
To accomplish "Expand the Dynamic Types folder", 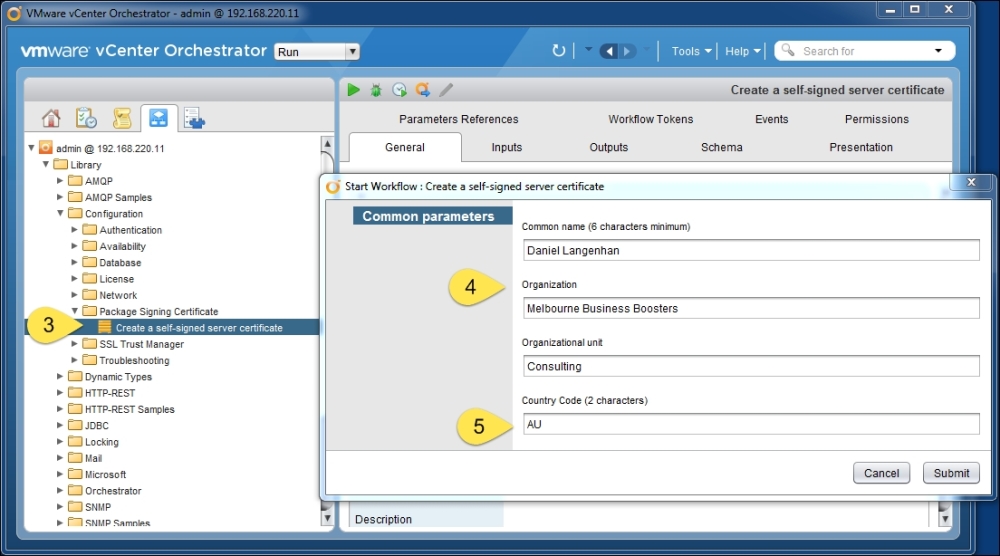I will click(60, 376).
